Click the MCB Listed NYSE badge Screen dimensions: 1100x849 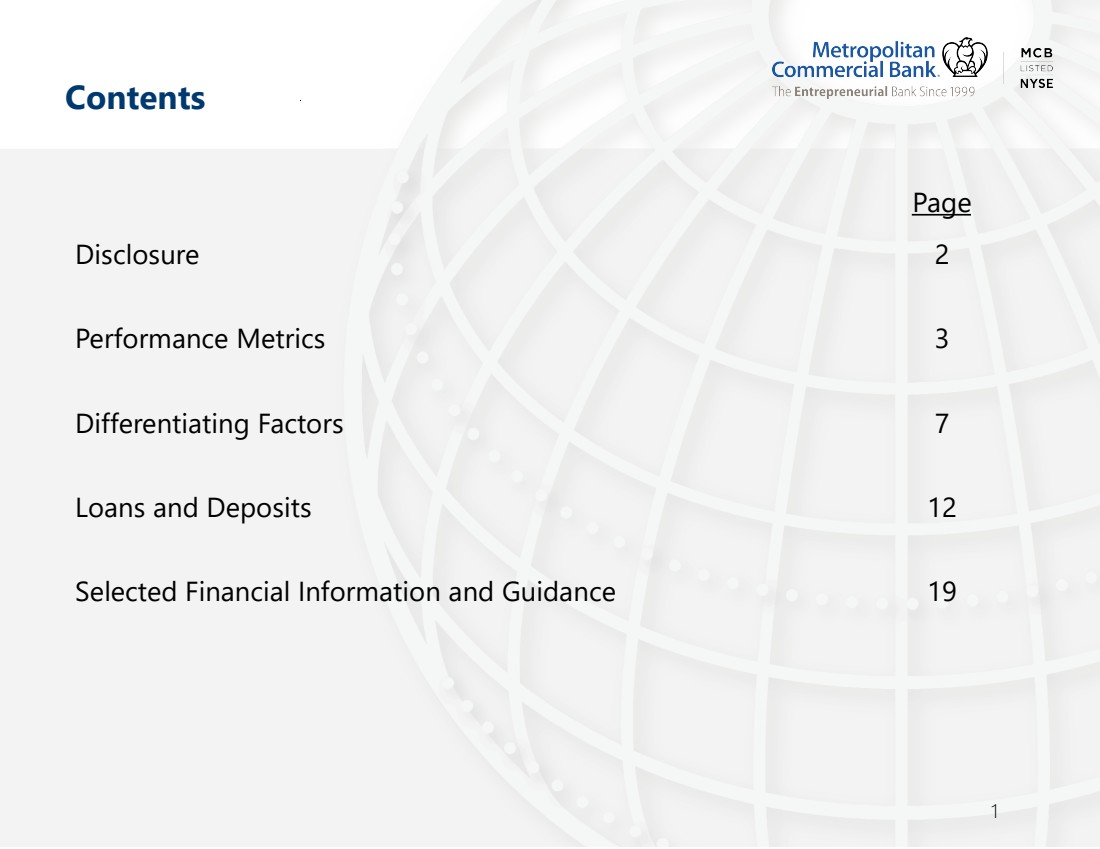pos(1036,68)
